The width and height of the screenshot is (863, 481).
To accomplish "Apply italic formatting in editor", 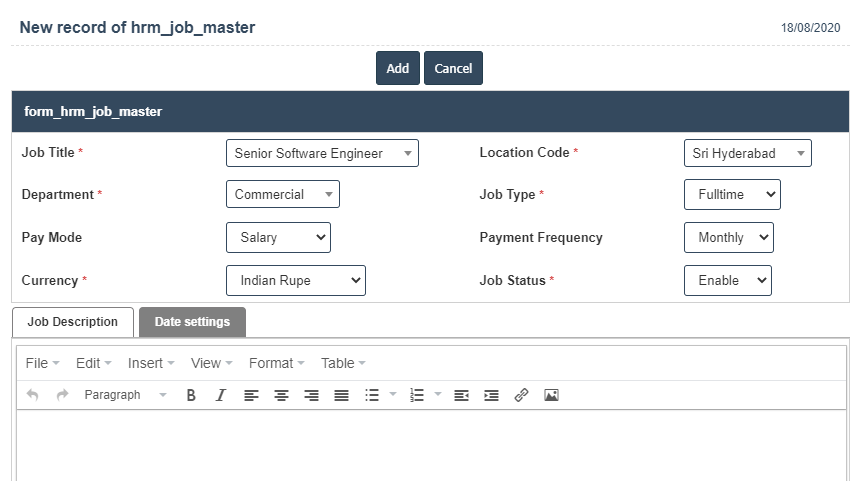I will click(221, 395).
